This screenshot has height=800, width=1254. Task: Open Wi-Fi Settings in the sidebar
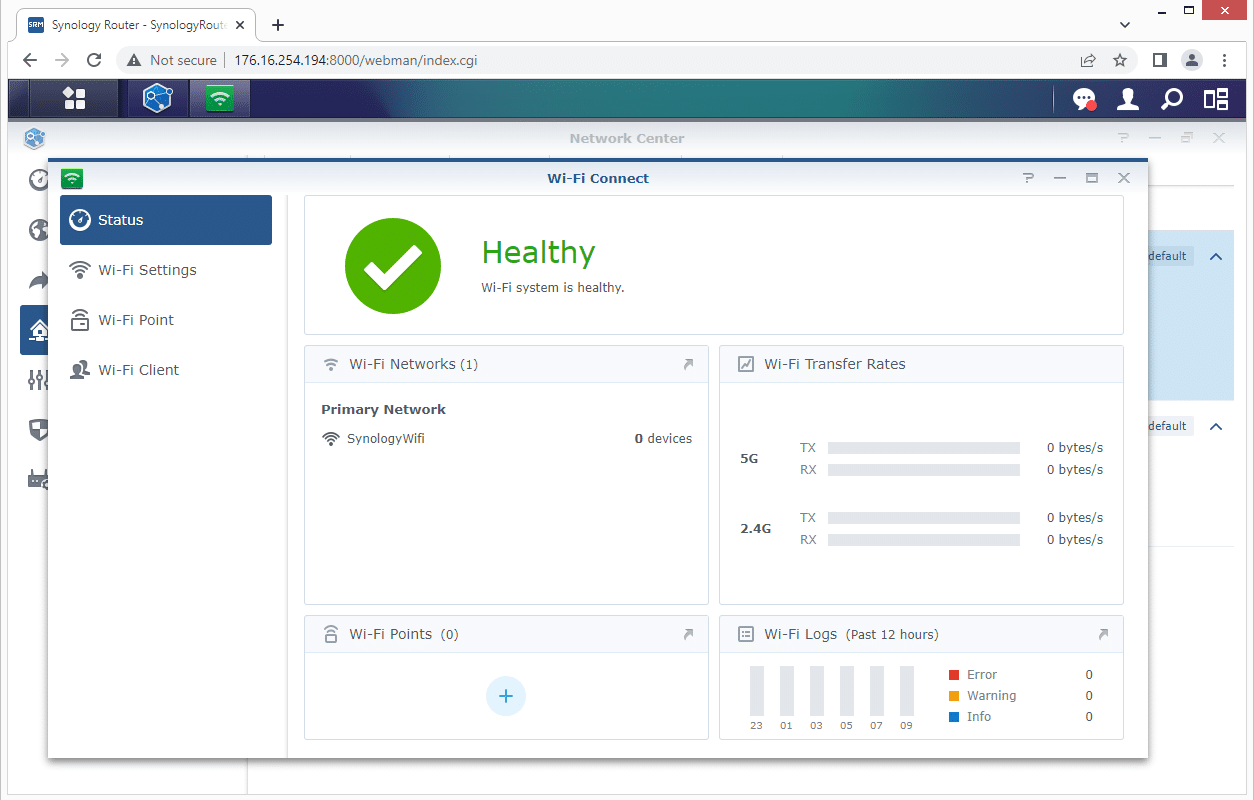pyautogui.click(x=166, y=270)
